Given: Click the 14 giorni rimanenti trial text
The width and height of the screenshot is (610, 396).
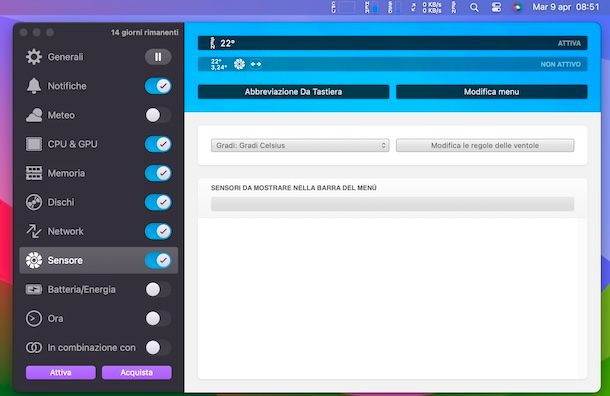Looking at the screenshot, I should click(145, 32).
